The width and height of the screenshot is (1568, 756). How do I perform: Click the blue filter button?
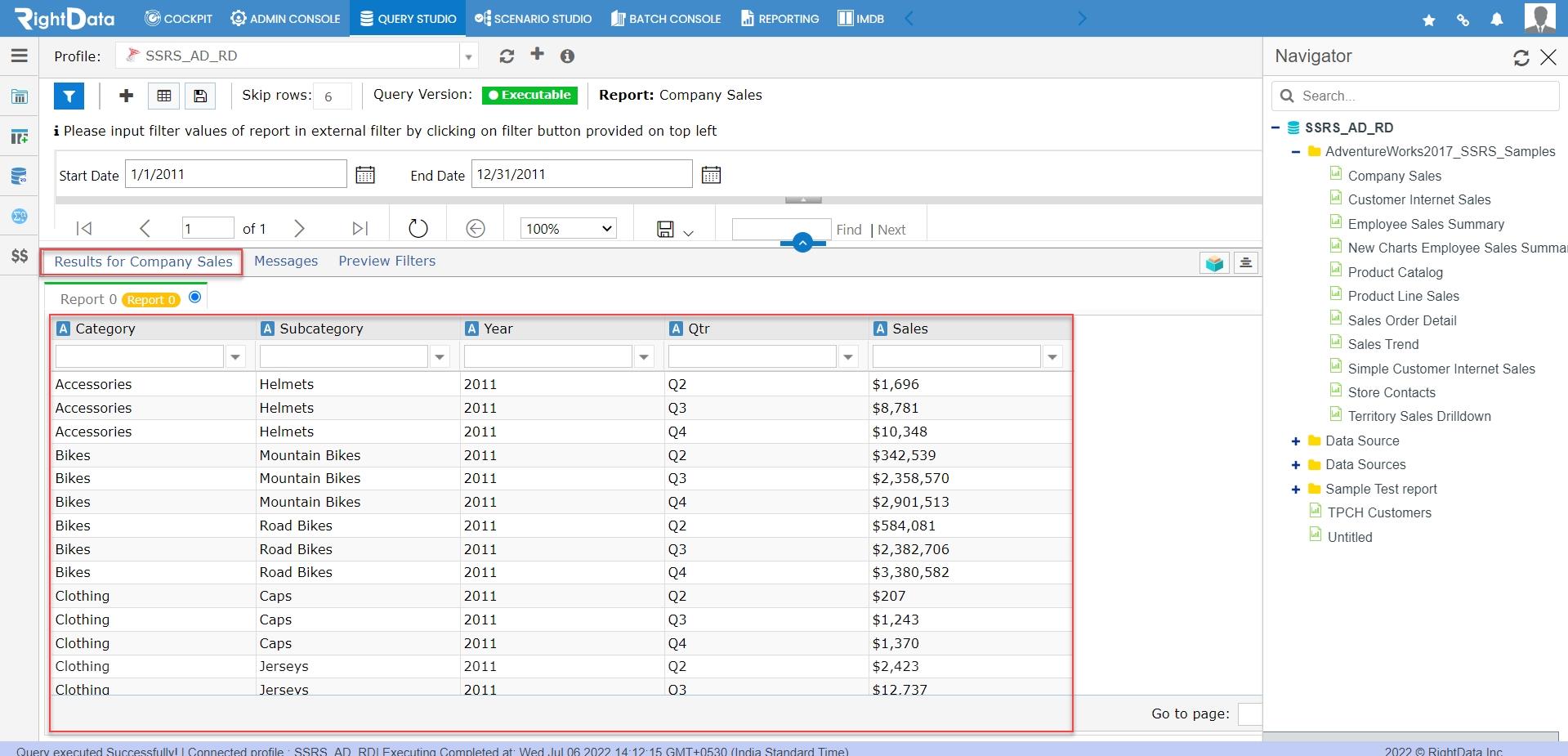pos(69,96)
